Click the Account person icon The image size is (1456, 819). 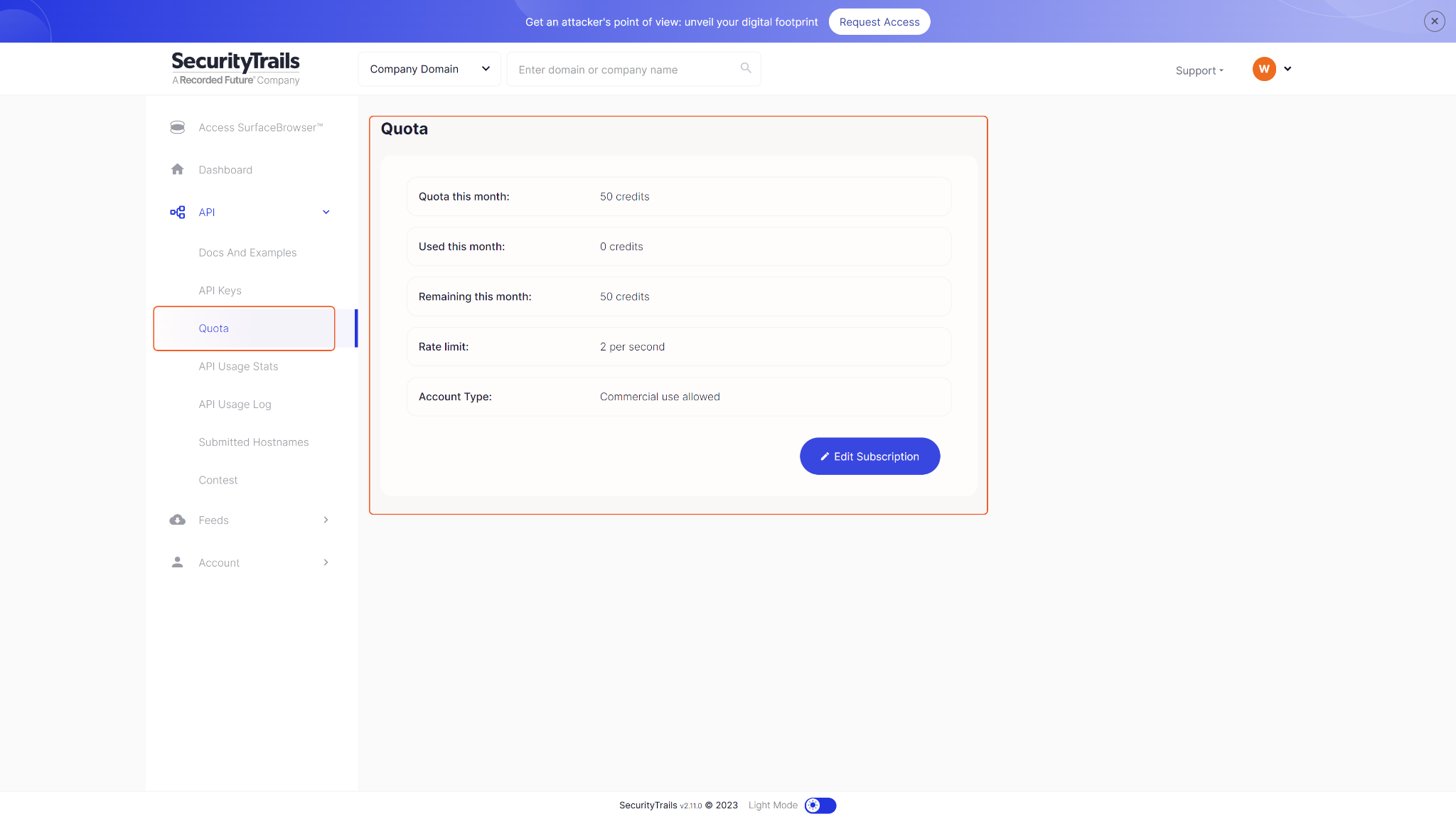[x=178, y=562]
